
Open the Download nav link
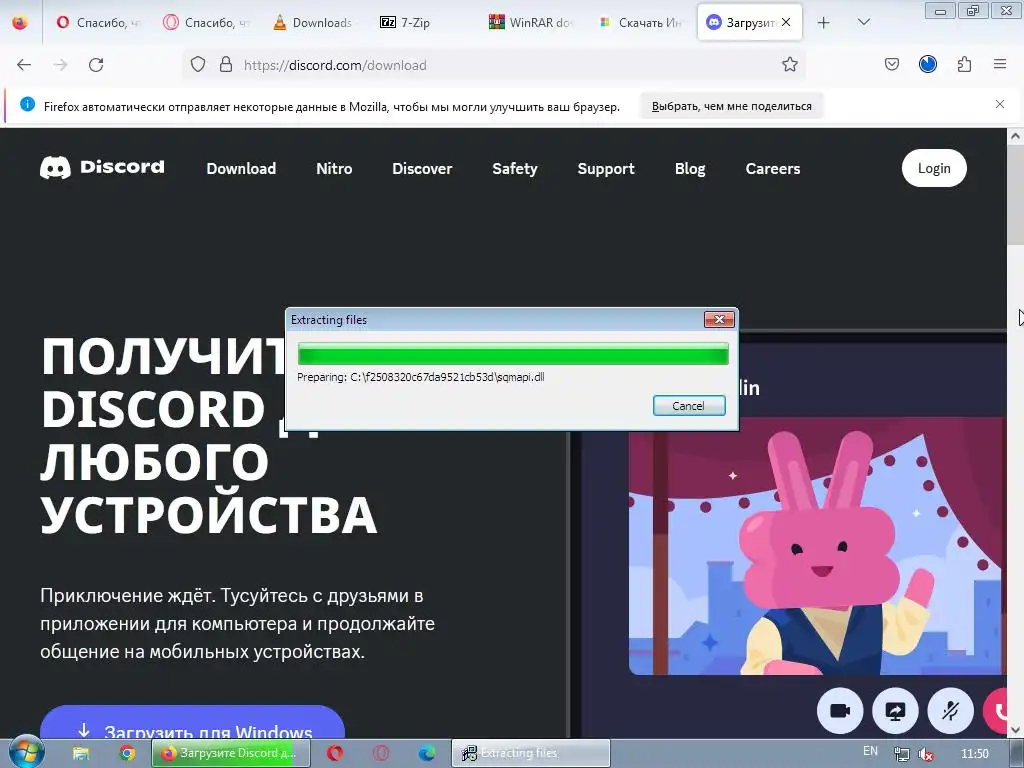(241, 168)
